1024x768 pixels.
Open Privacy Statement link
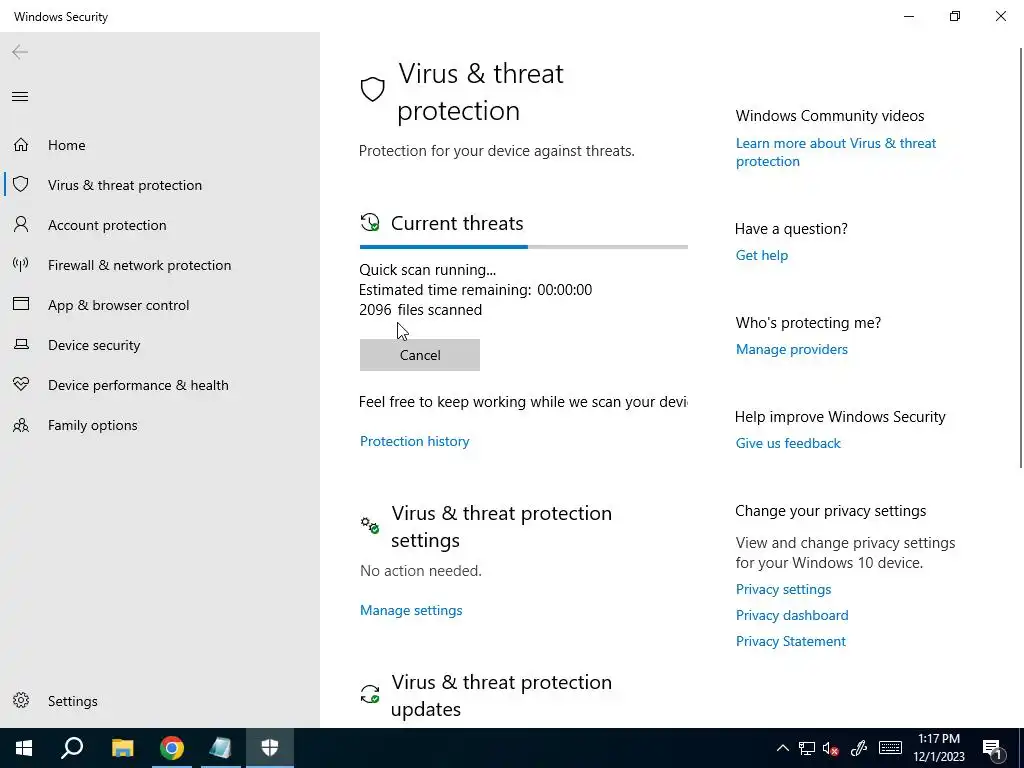coord(791,641)
